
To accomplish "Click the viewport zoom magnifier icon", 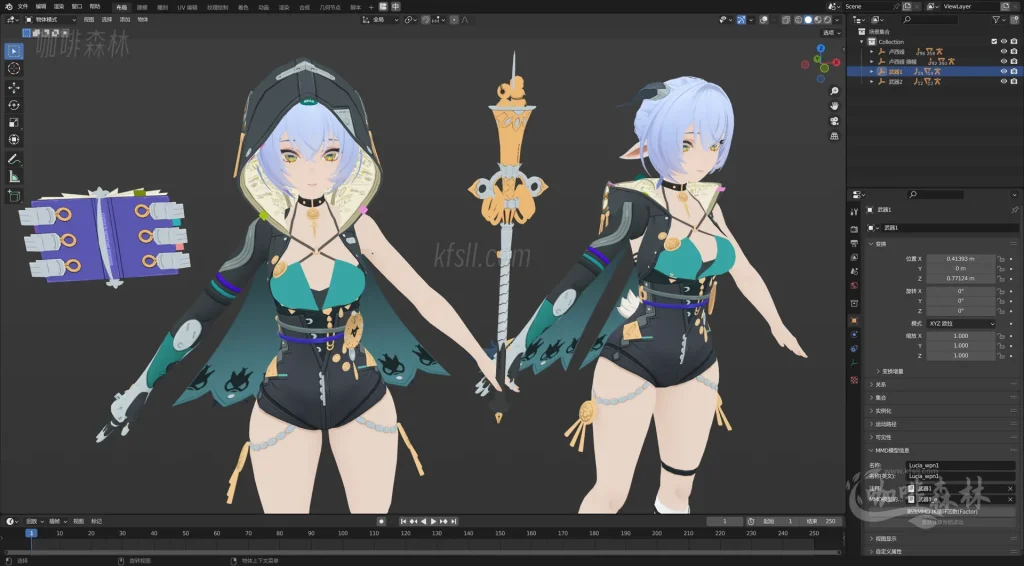I will 834,91.
